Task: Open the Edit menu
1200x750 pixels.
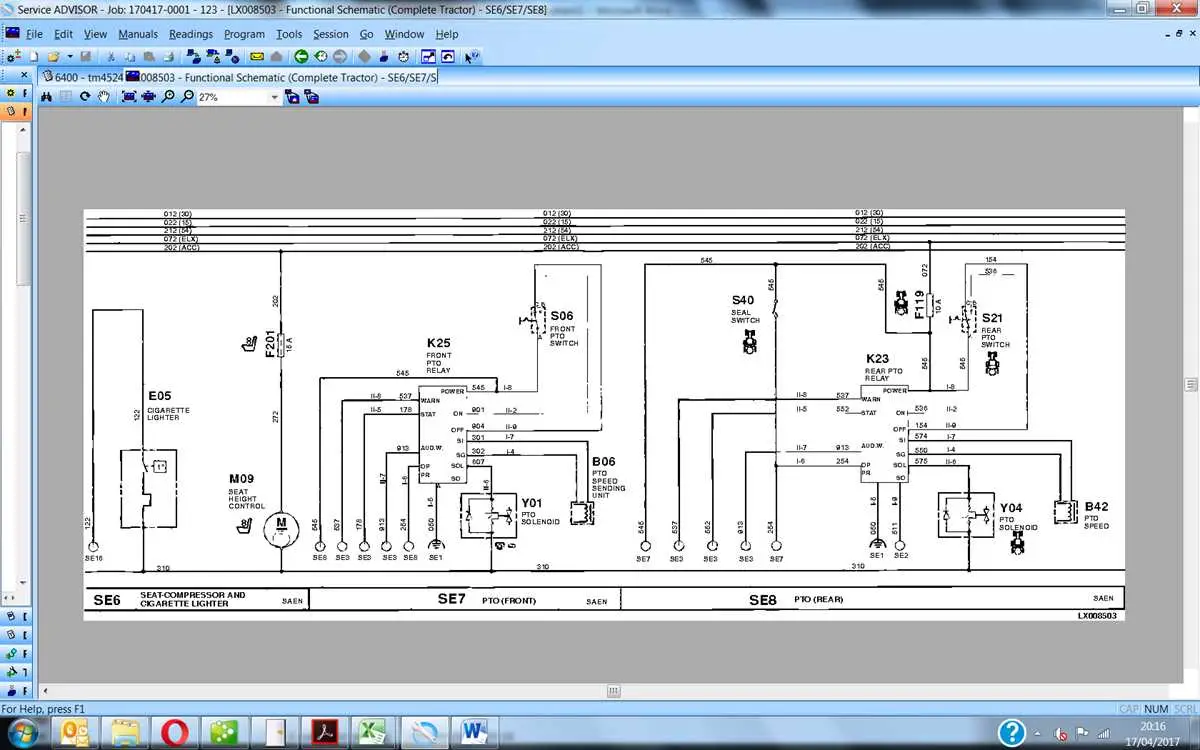Action: 63,34
